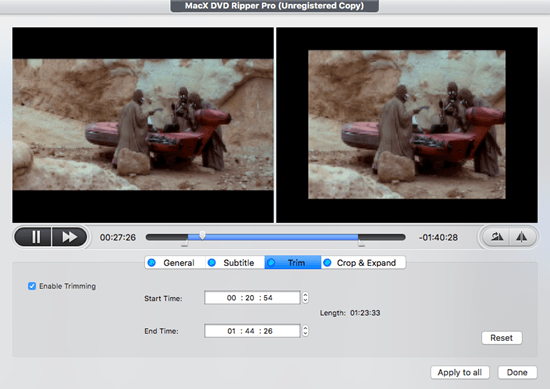The image size is (550, 389).
Task: Select the Trim tab
Action: tap(293, 263)
